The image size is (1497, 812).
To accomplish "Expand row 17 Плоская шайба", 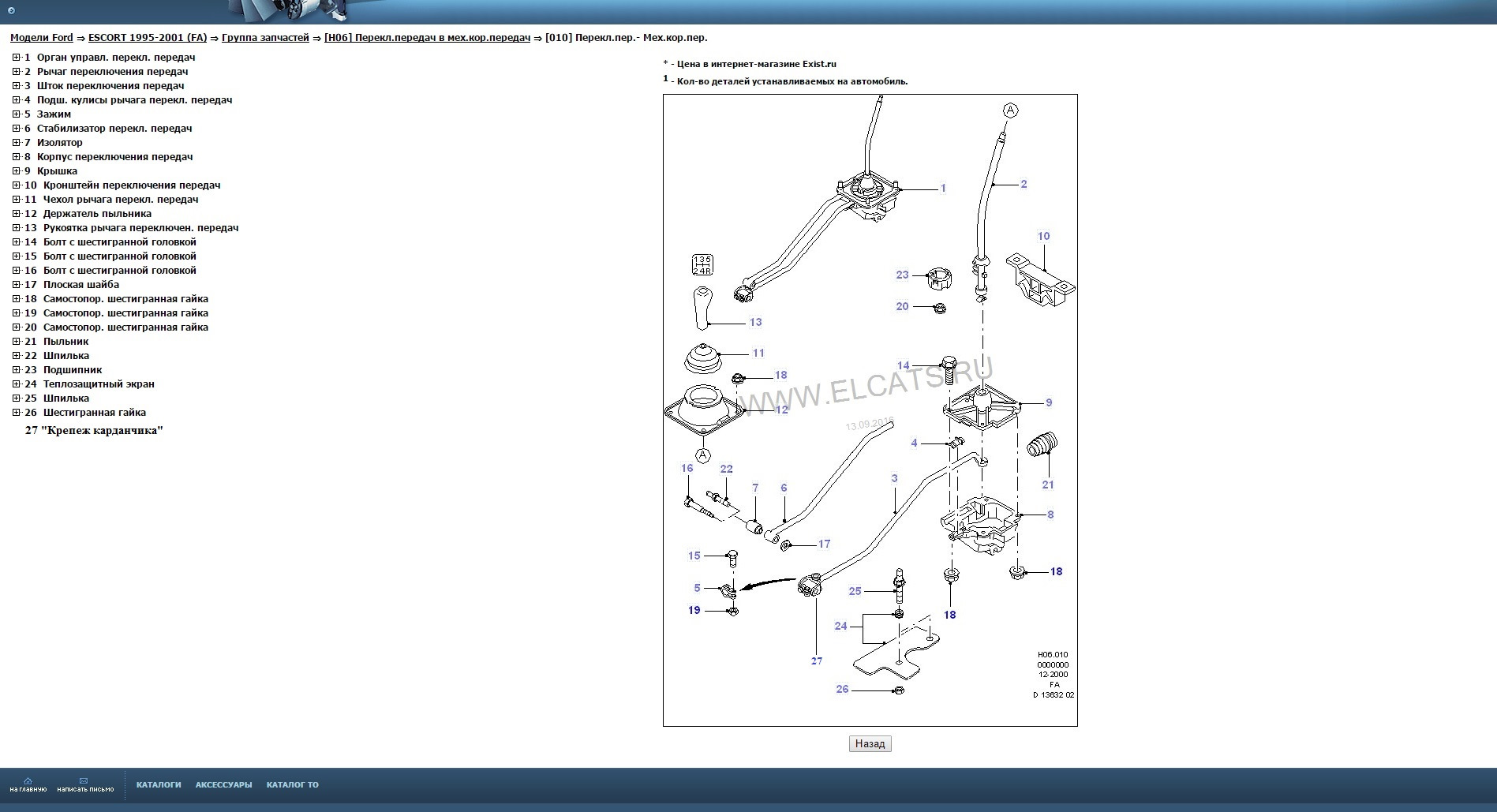I will coord(16,285).
